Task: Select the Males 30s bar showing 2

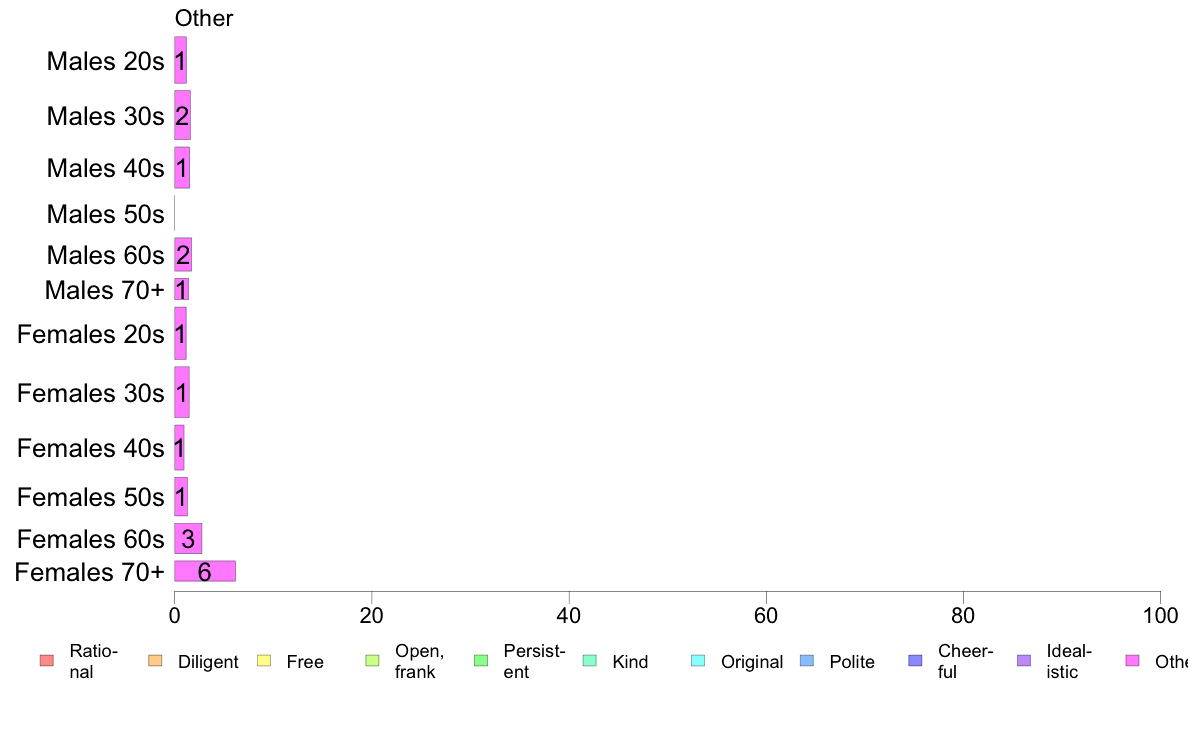Action: coord(183,115)
